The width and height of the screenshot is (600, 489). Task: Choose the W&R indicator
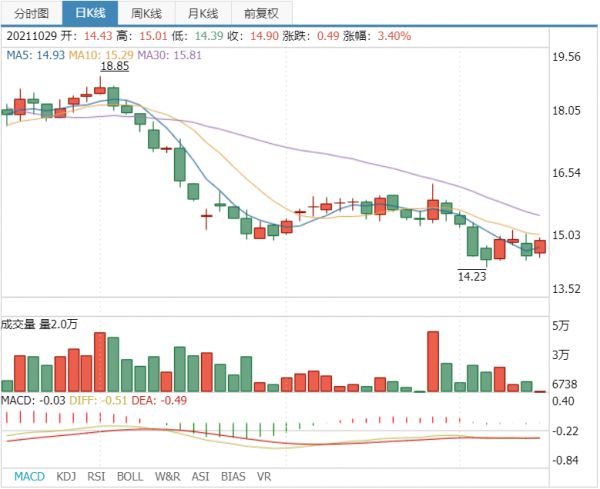click(168, 477)
